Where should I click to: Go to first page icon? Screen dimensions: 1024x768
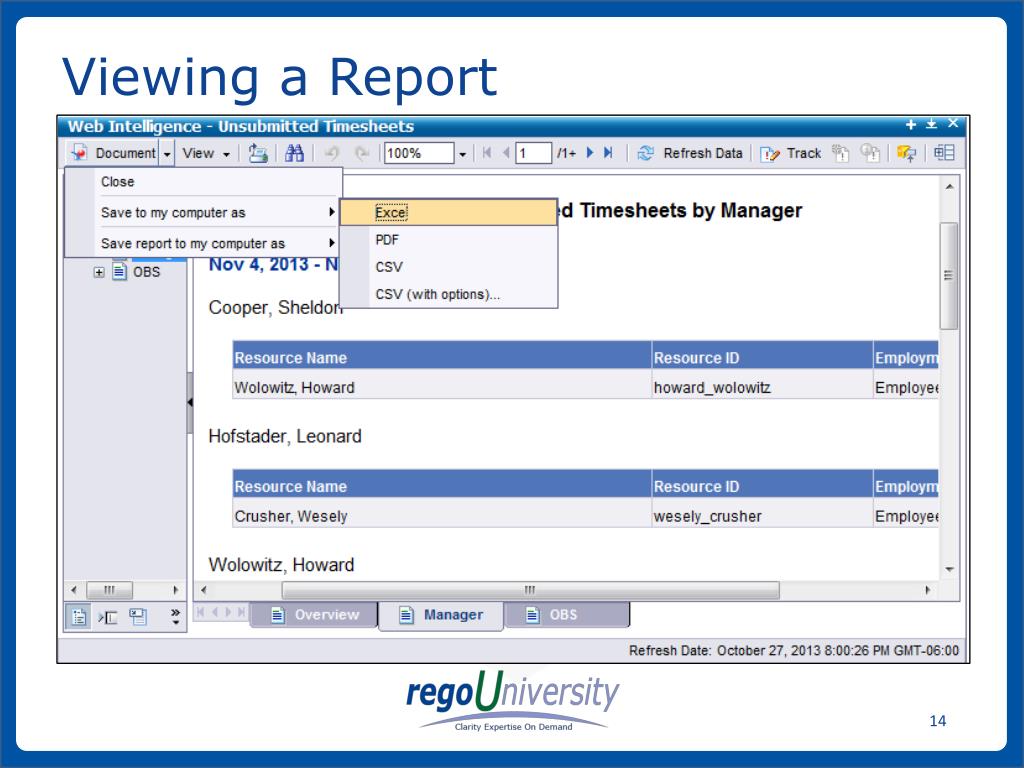tap(487, 153)
